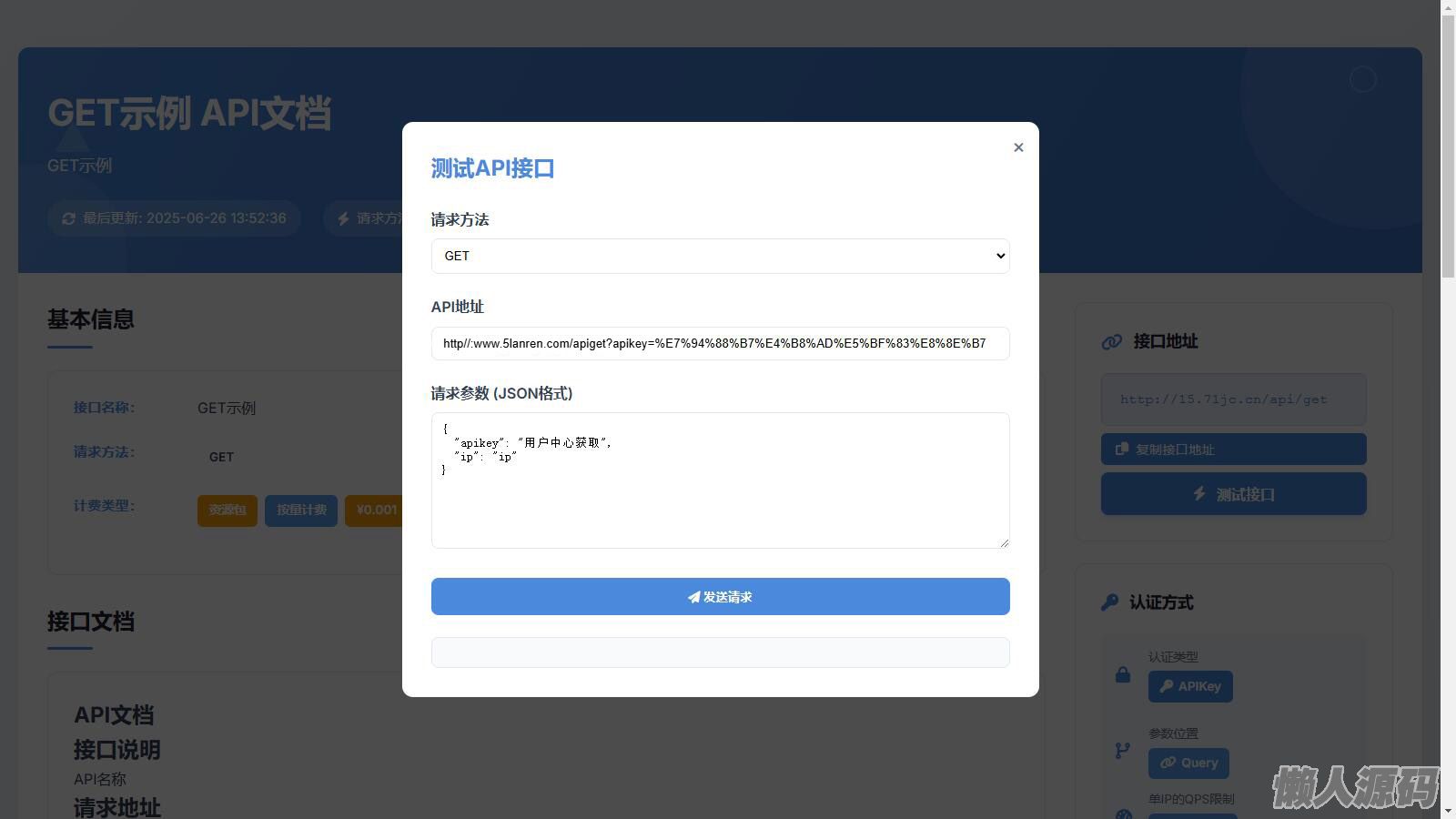This screenshot has width=1456, height=819.
Task: Click the GET示例 value beside 接口名称
Action: click(x=227, y=408)
